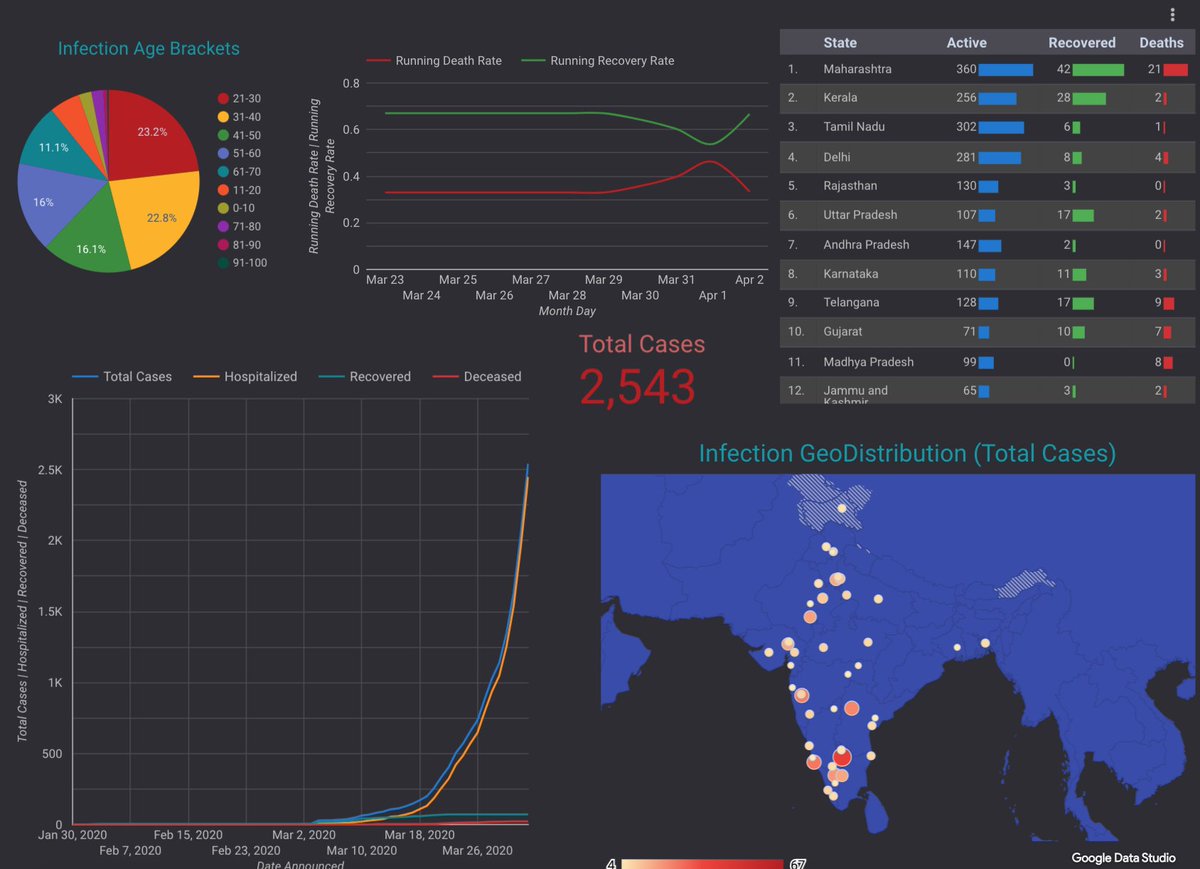Click the Total Cases 2,543 scorecard
Screen dimensions: 1200x869
pos(640,372)
